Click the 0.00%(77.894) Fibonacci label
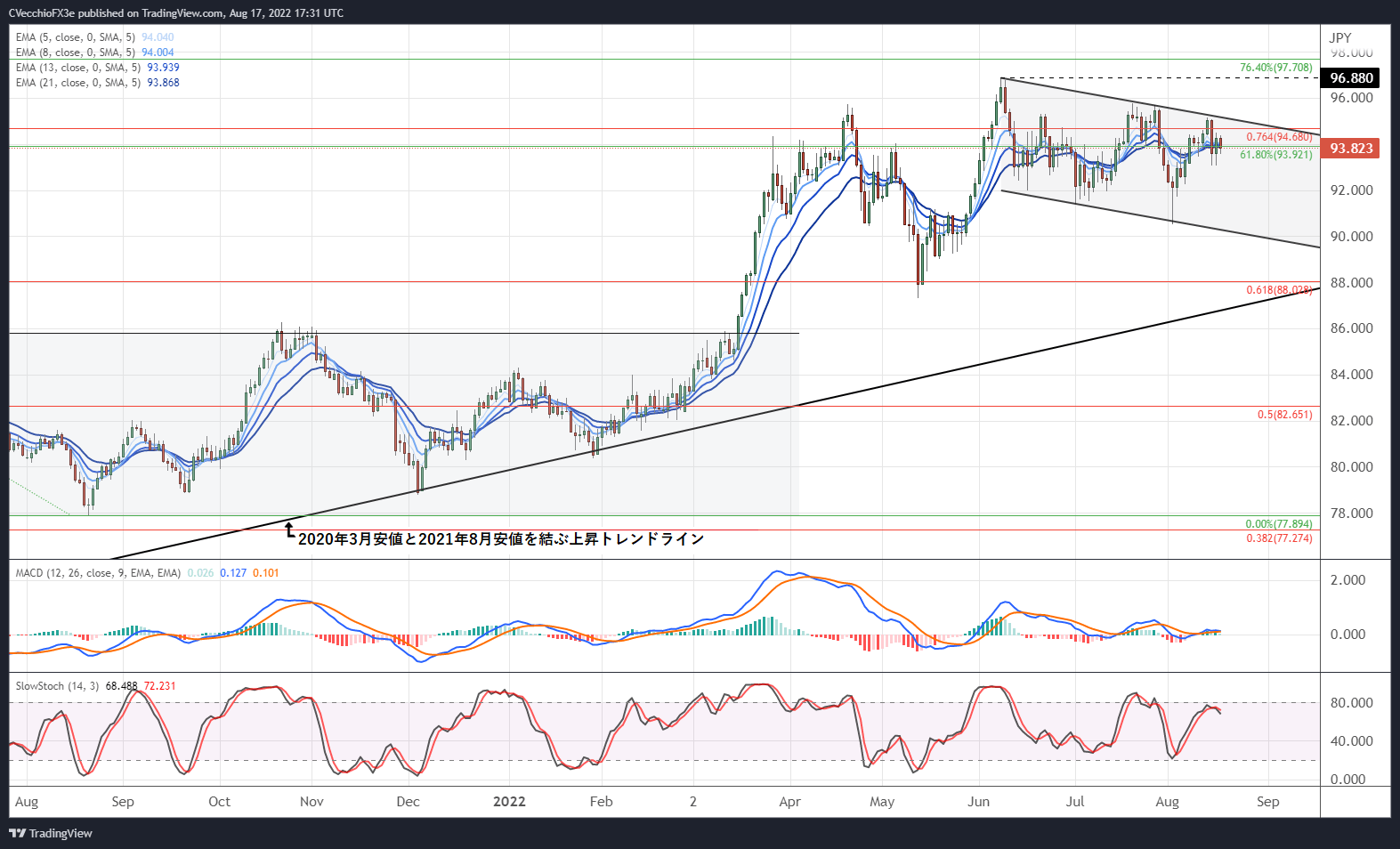 [x=1278, y=524]
